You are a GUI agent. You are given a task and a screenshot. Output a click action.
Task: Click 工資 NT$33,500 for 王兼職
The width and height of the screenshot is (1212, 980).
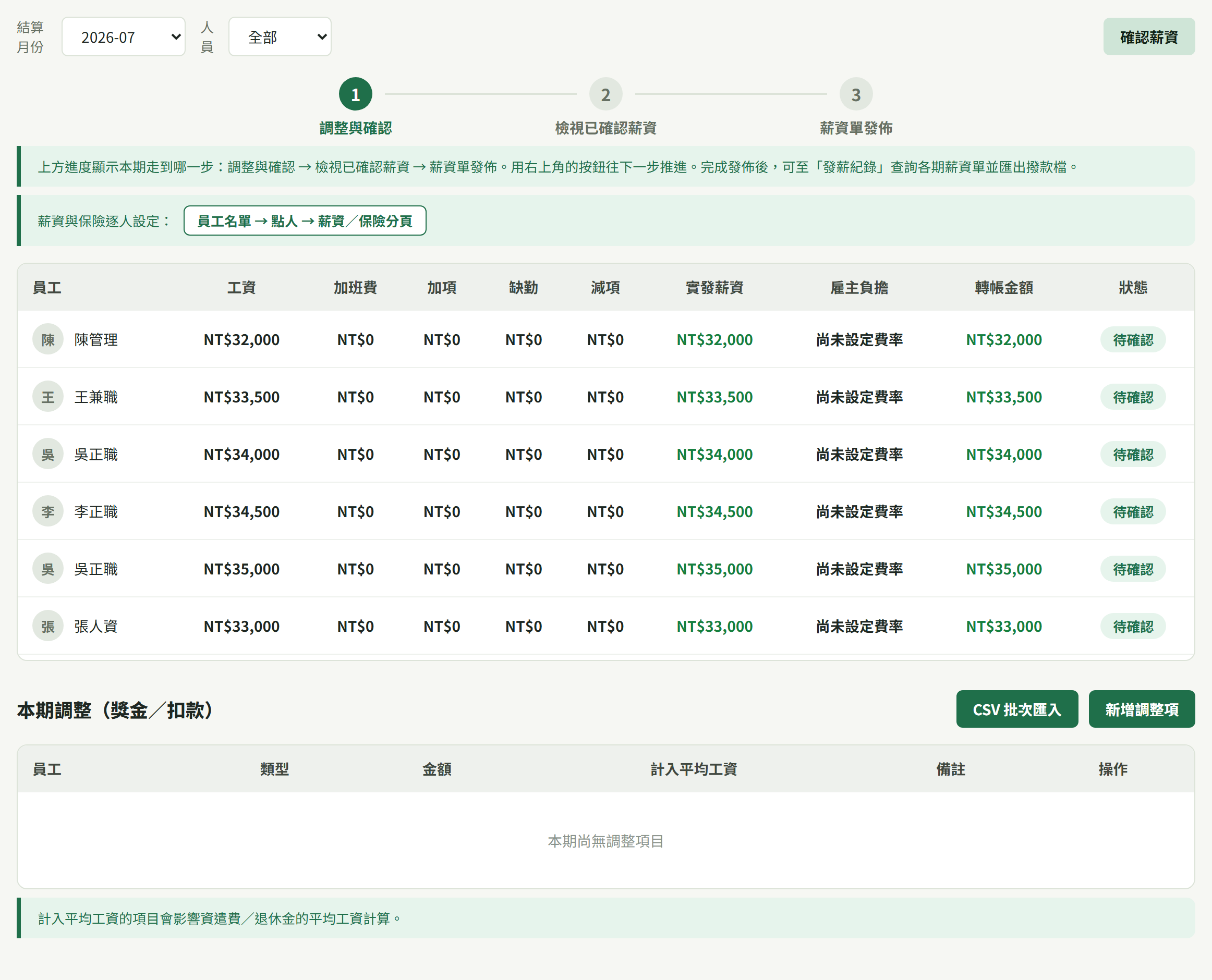point(242,397)
